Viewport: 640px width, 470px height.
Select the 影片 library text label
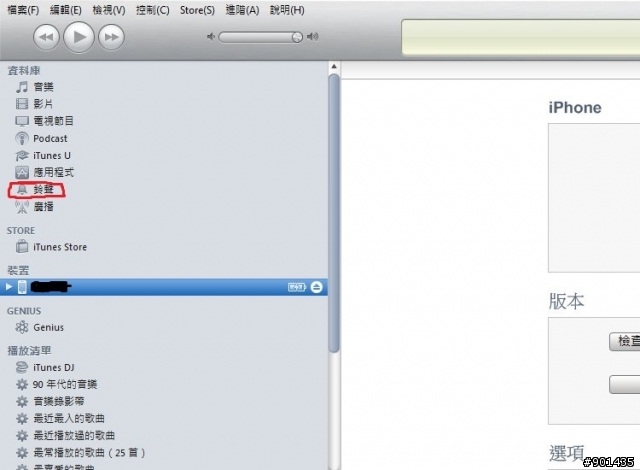pos(43,104)
